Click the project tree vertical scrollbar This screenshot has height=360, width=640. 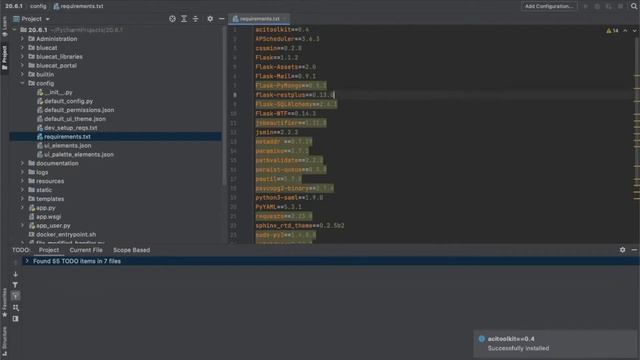click(224, 105)
